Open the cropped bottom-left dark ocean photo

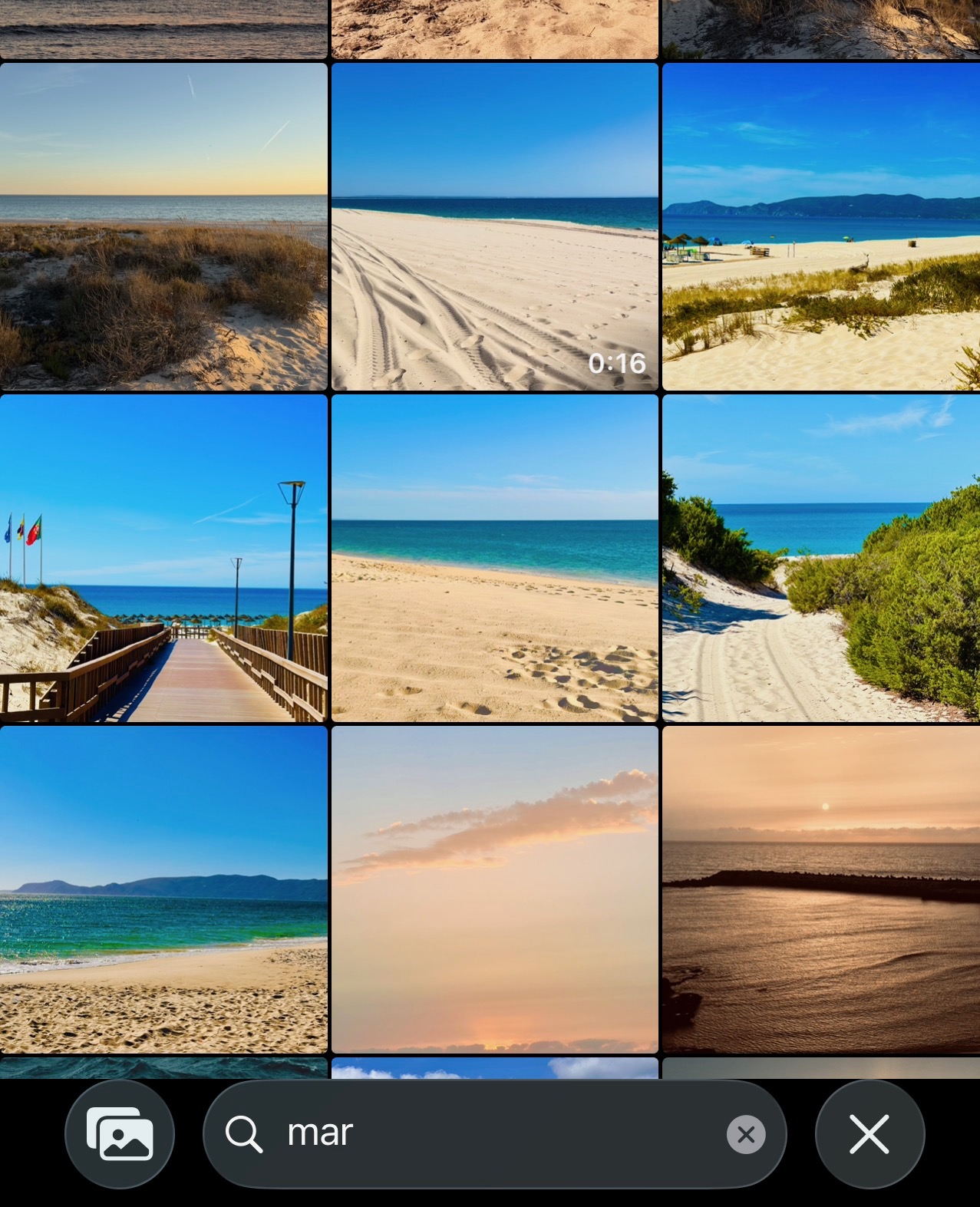pyautogui.click(x=163, y=1067)
